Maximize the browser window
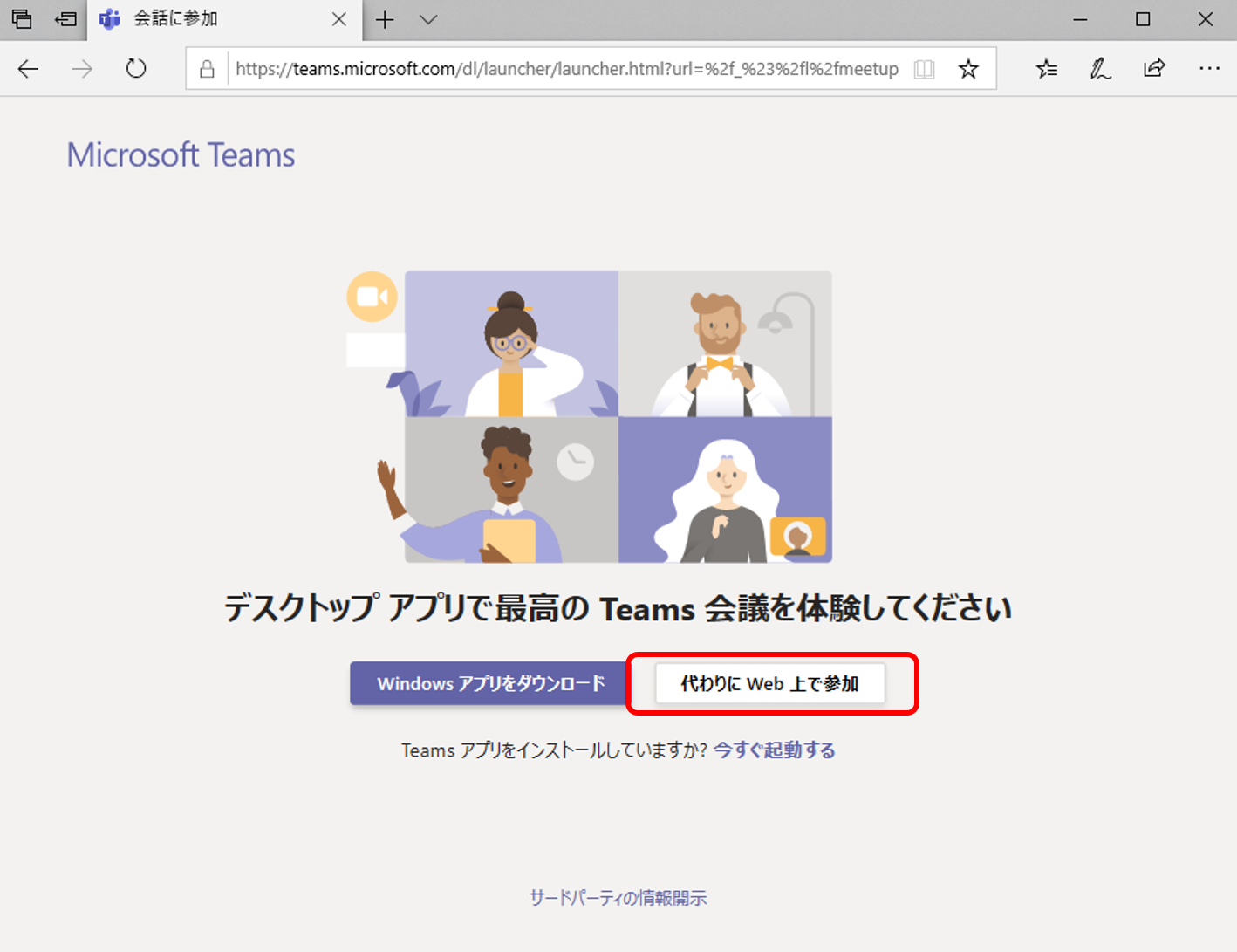 [1143, 19]
